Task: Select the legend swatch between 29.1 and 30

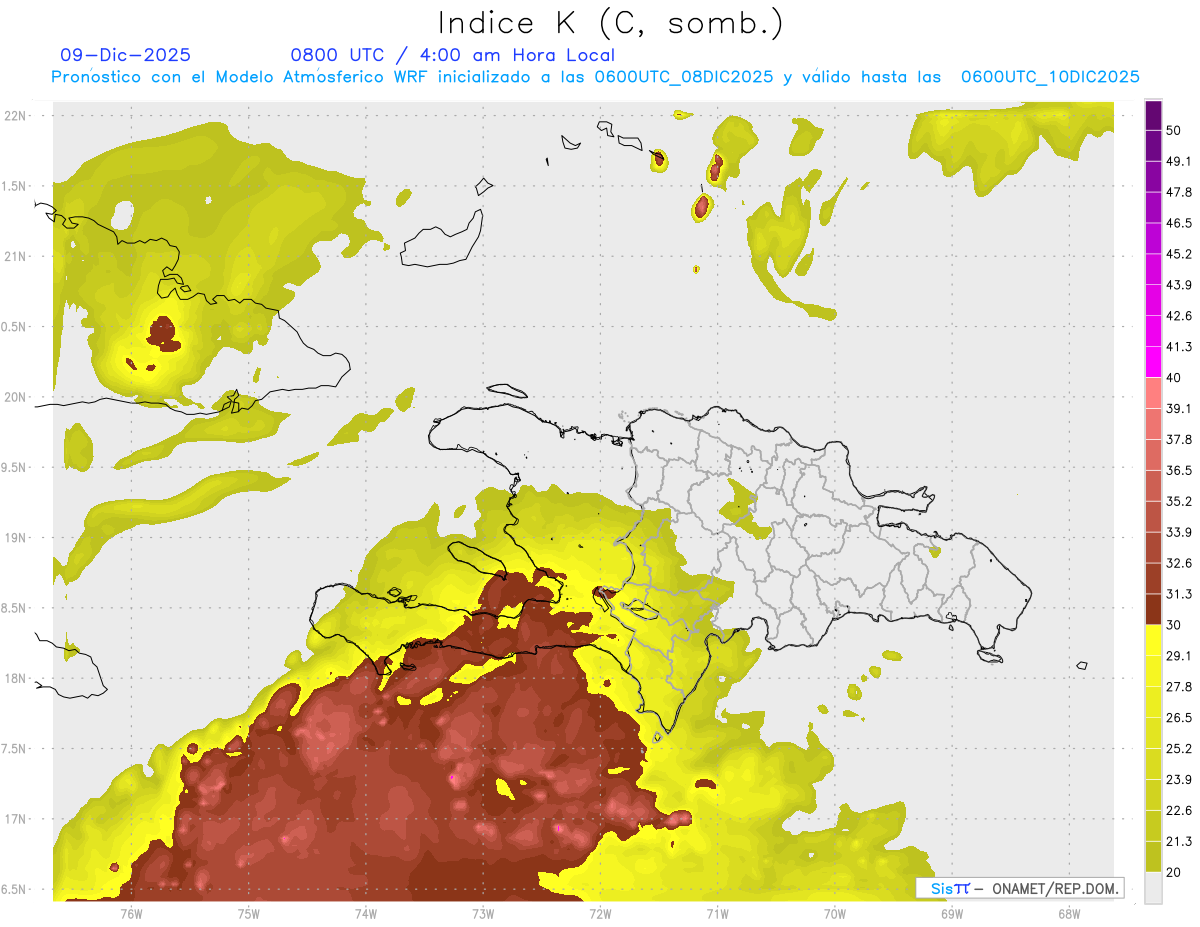Action: 1154,640
